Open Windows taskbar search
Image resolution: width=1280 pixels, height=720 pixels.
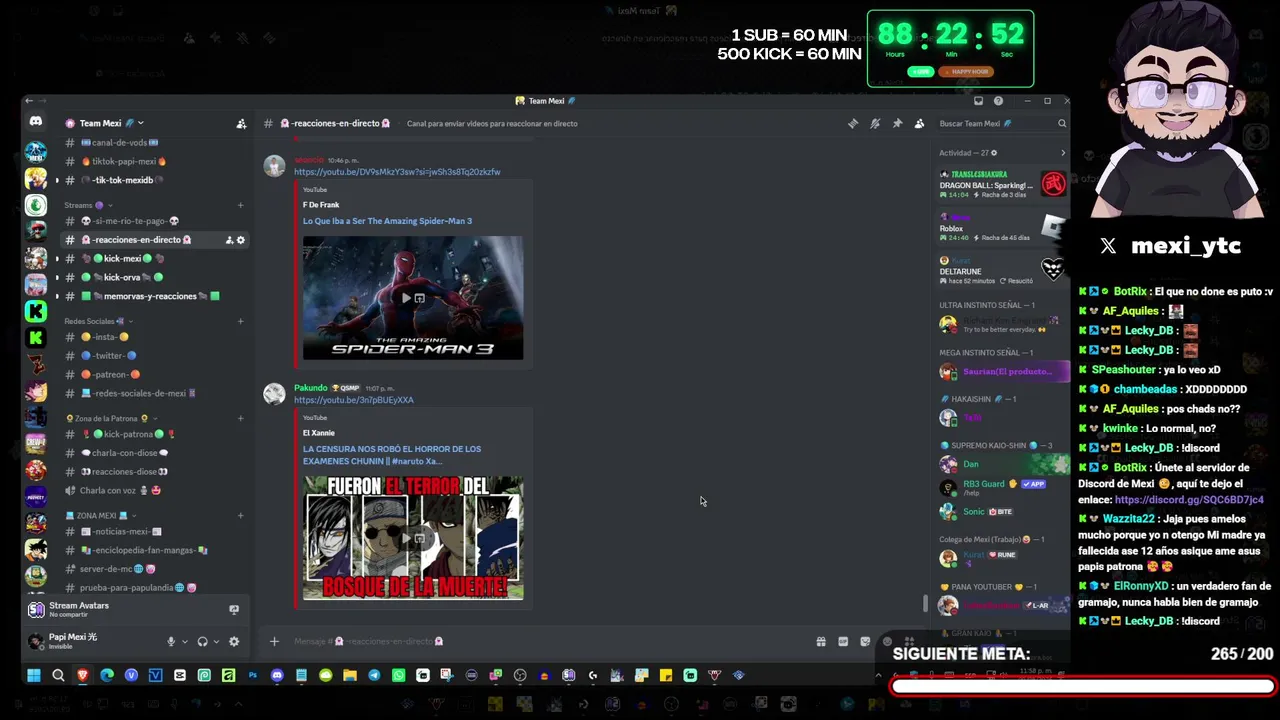(58, 676)
